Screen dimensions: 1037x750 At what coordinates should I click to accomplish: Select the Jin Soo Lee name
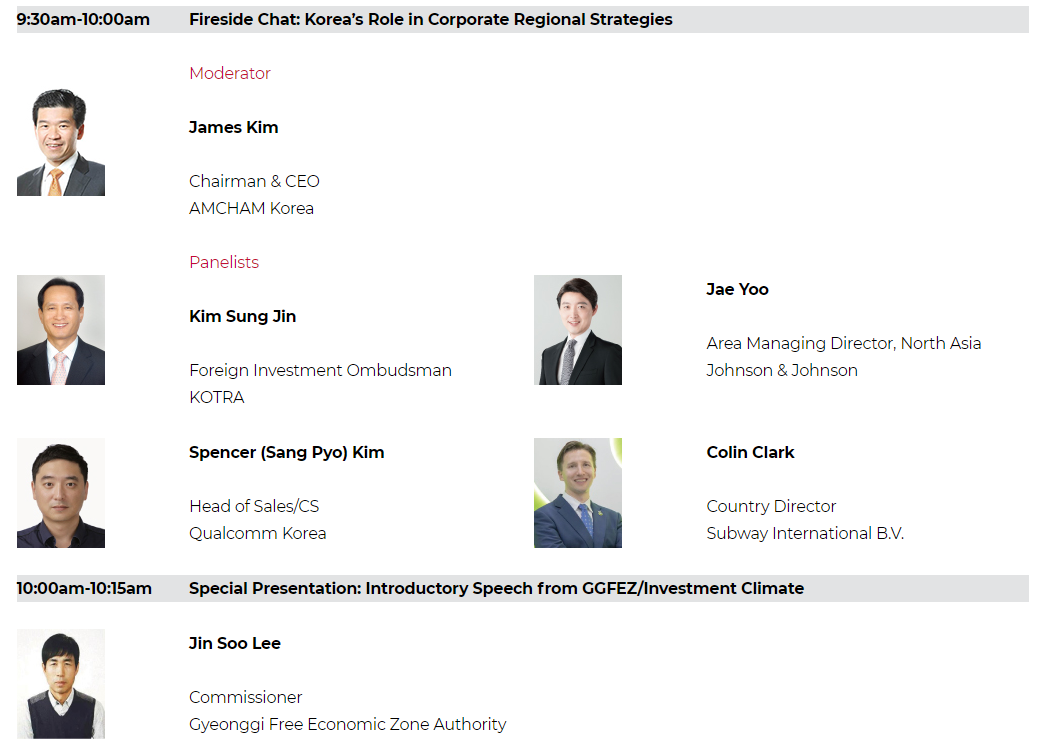tap(235, 643)
